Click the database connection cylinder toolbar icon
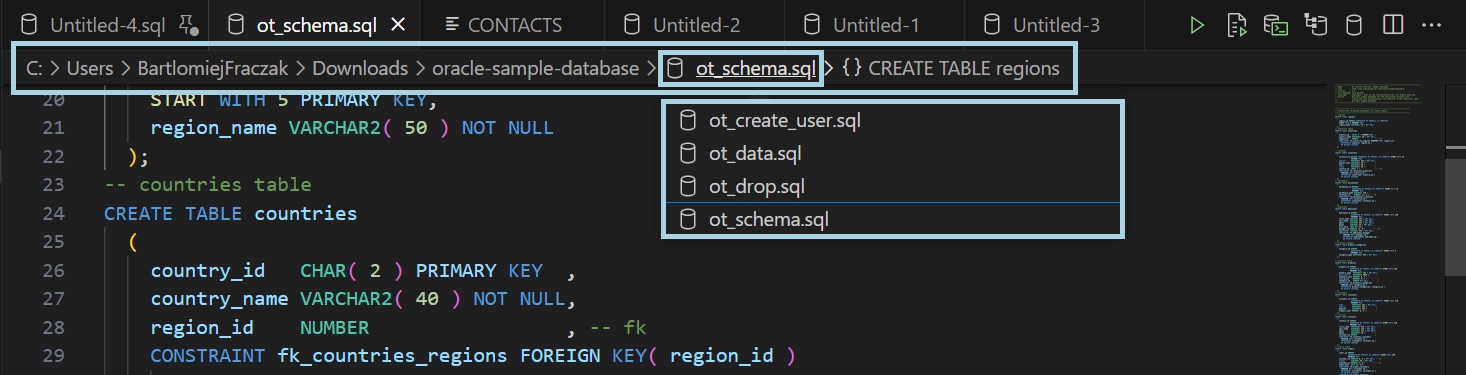The height and width of the screenshot is (375, 1466). (x=1353, y=25)
